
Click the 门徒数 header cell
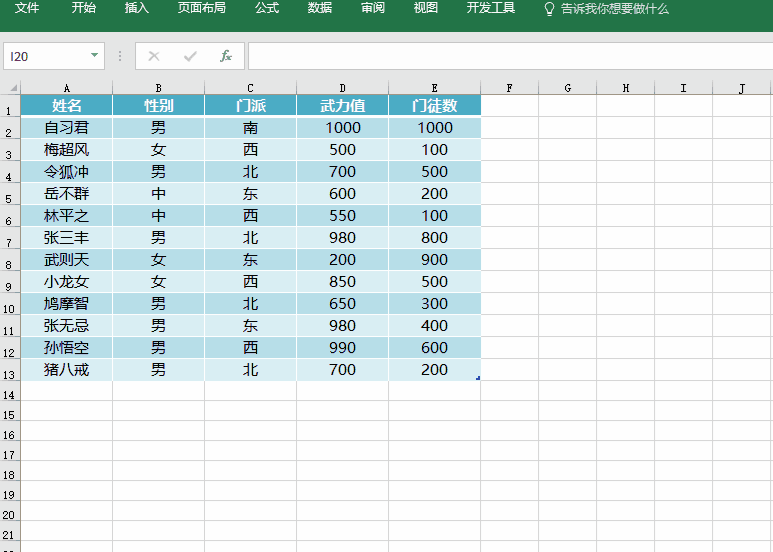click(434, 105)
